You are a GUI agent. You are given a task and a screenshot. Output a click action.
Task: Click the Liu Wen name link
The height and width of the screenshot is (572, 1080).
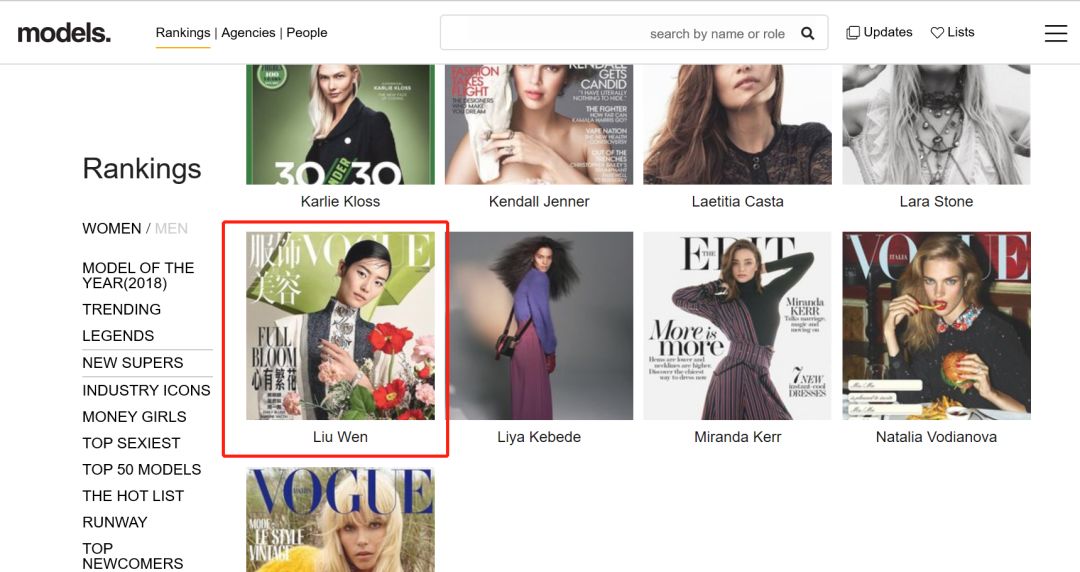340,437
